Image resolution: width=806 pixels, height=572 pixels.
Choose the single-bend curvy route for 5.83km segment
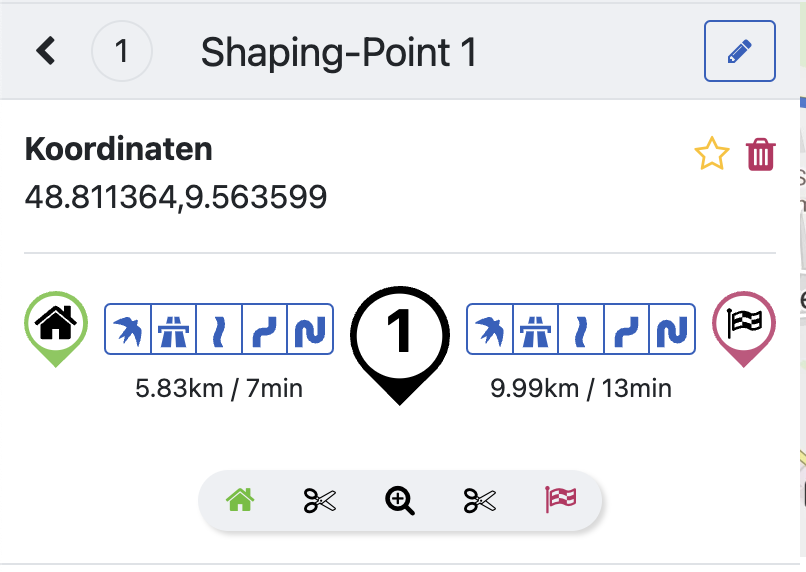[265, 329]
